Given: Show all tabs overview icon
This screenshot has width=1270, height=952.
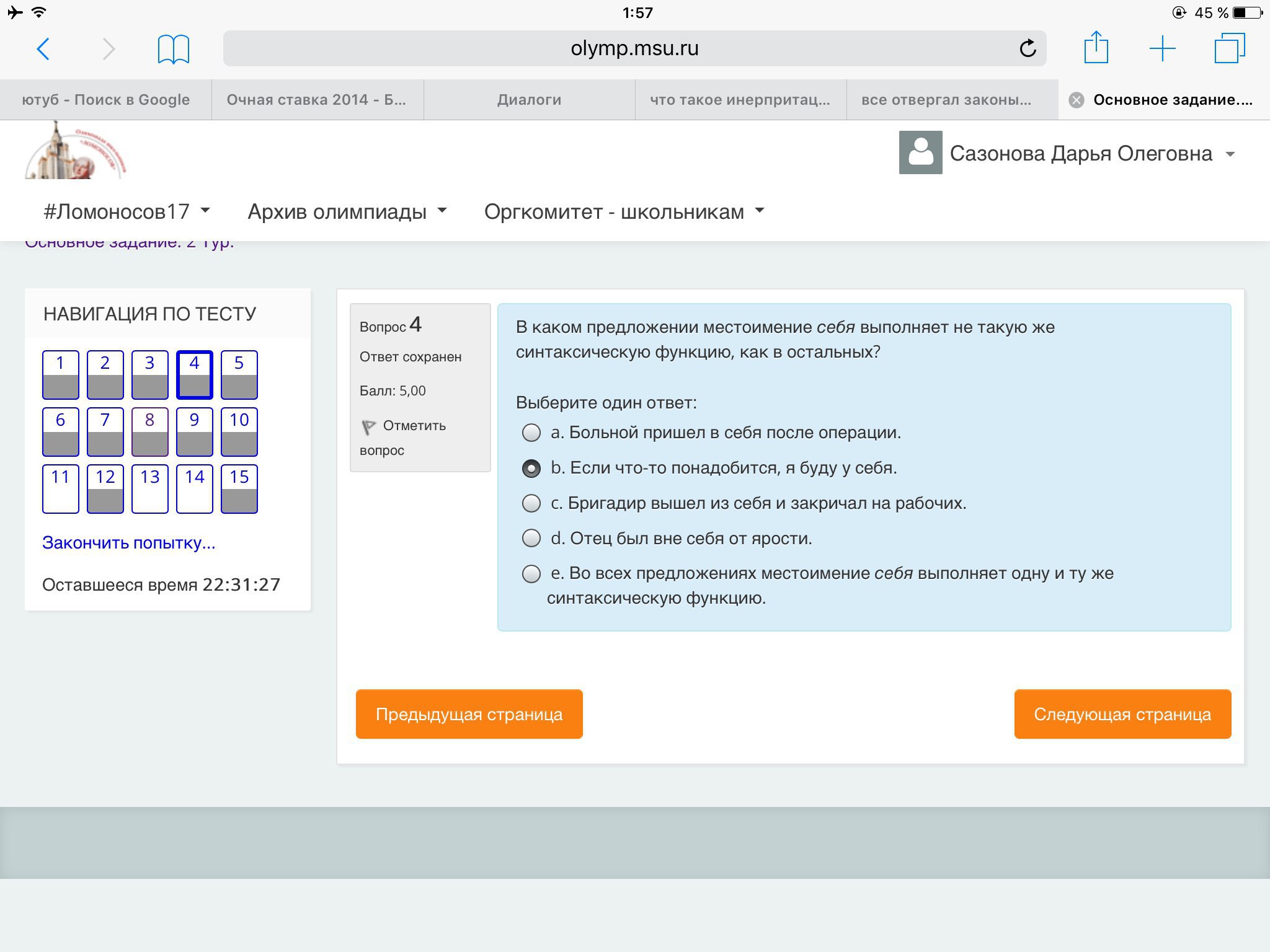Looking at the screenshot, I should [x=1229, y=48].
